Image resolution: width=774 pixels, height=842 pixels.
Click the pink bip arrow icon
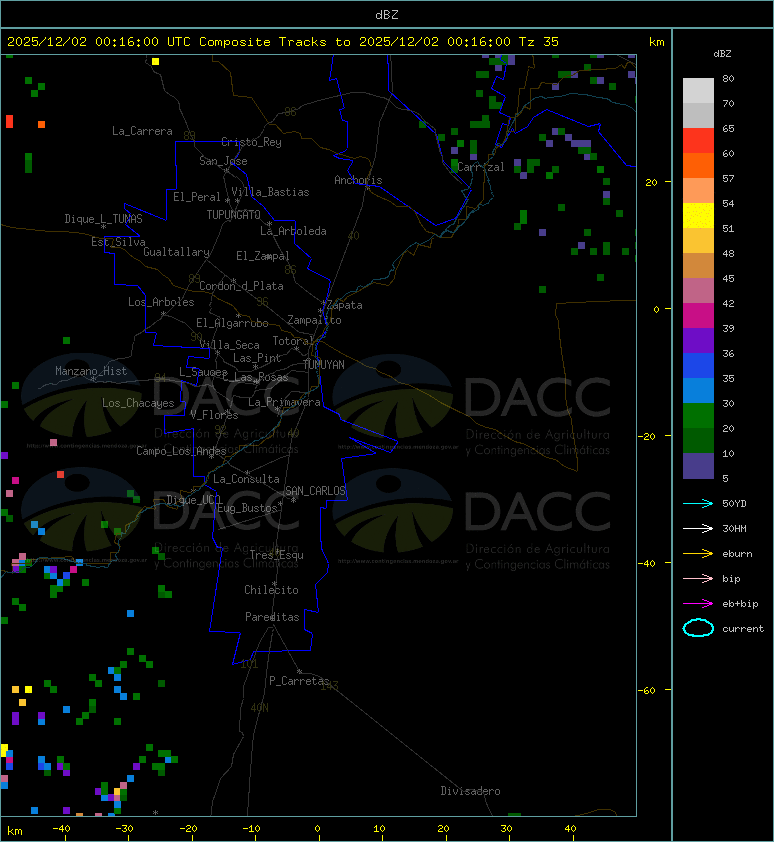698,578
